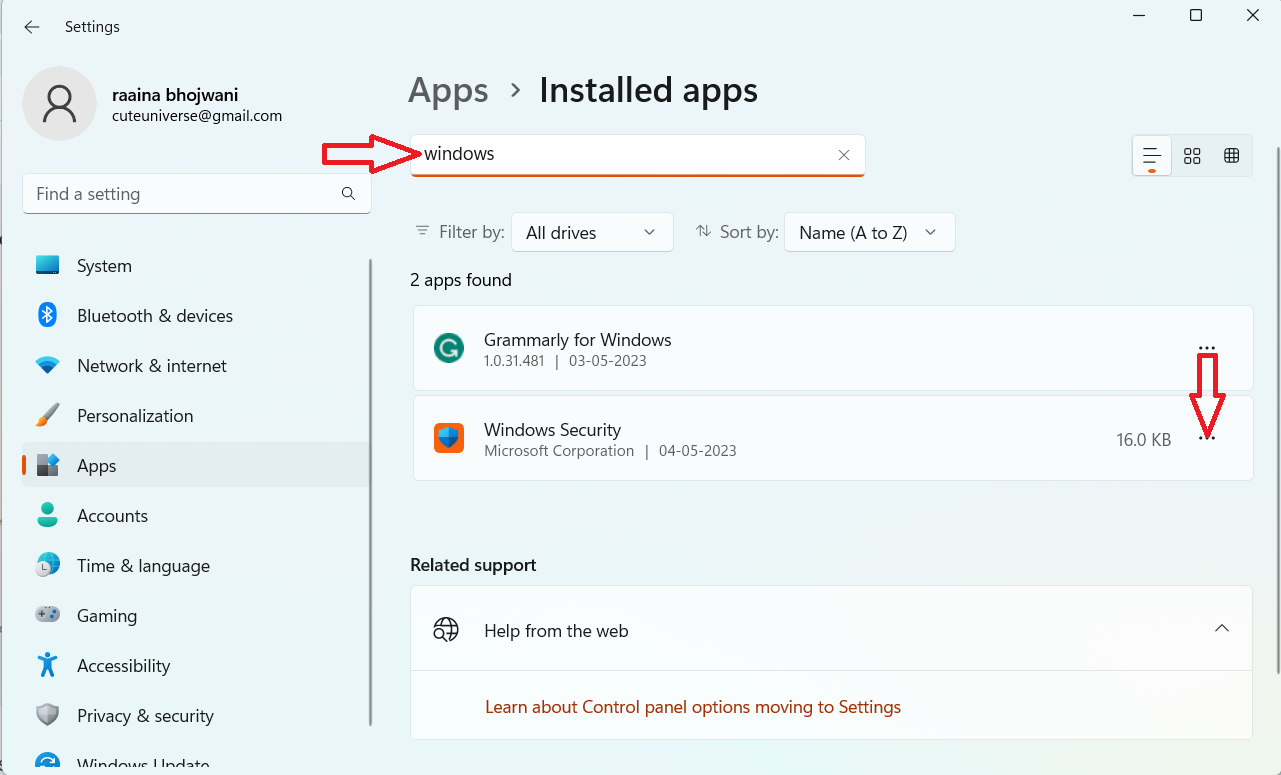Open the Filter by All drives dropdown
The height and width of the screenshot is (775, 1281).
(x=591, y=232)
